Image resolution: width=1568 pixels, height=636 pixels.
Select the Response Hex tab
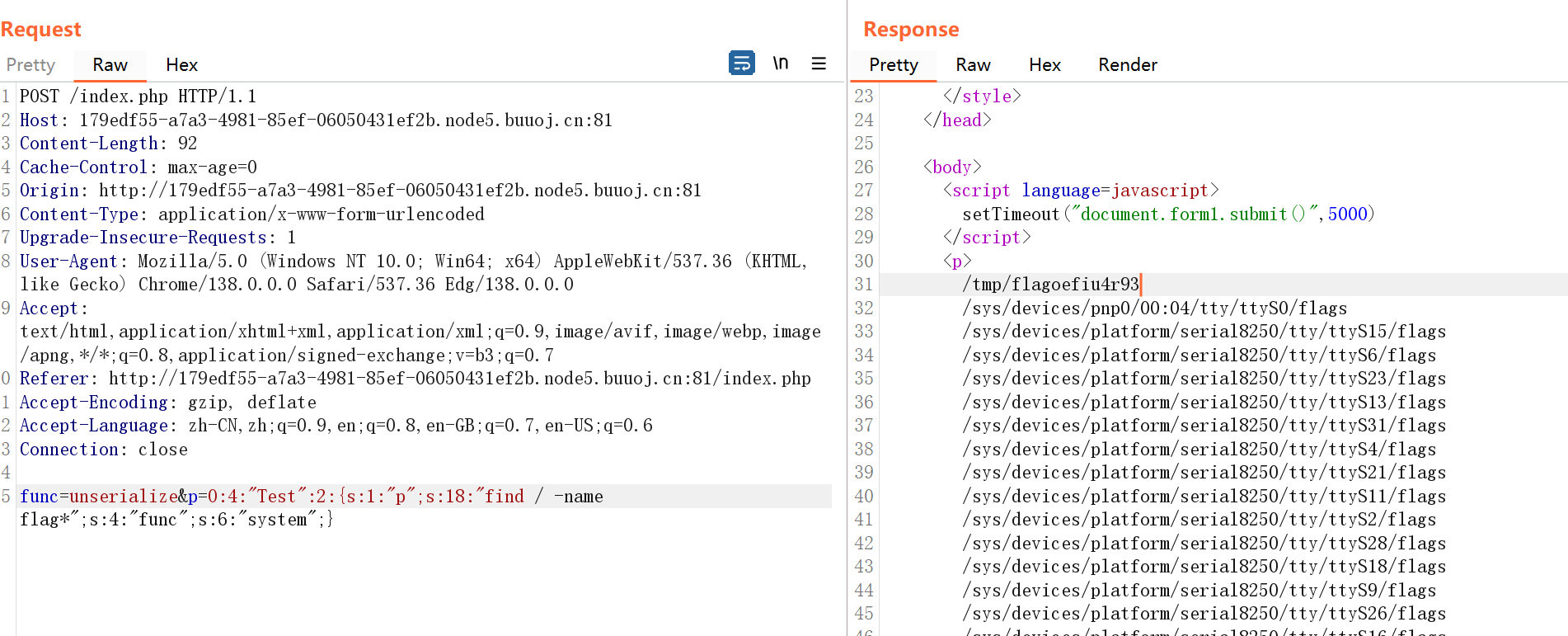[x=1045, y=65]
